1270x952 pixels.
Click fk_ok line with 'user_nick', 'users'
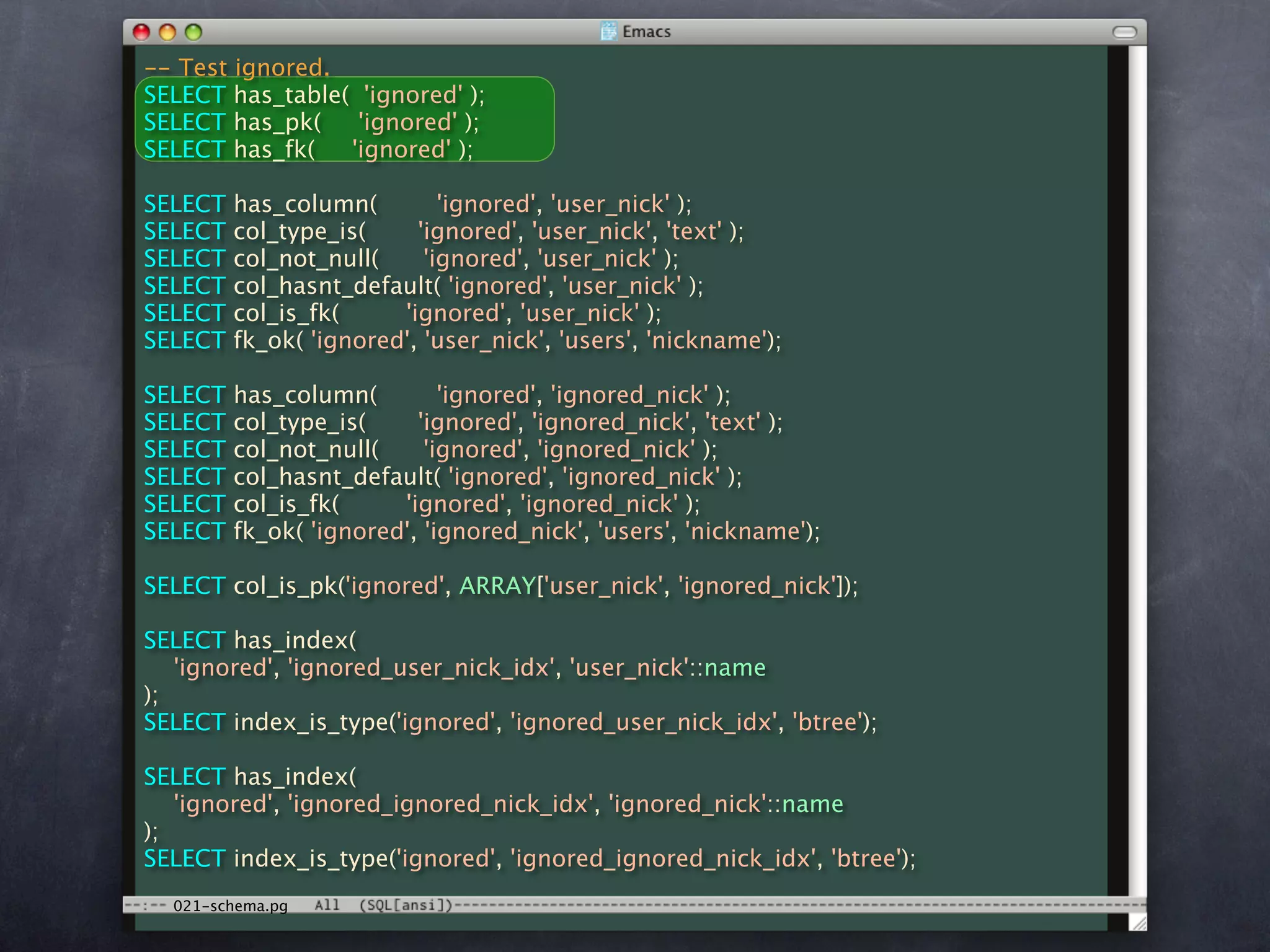click(463, 340)
